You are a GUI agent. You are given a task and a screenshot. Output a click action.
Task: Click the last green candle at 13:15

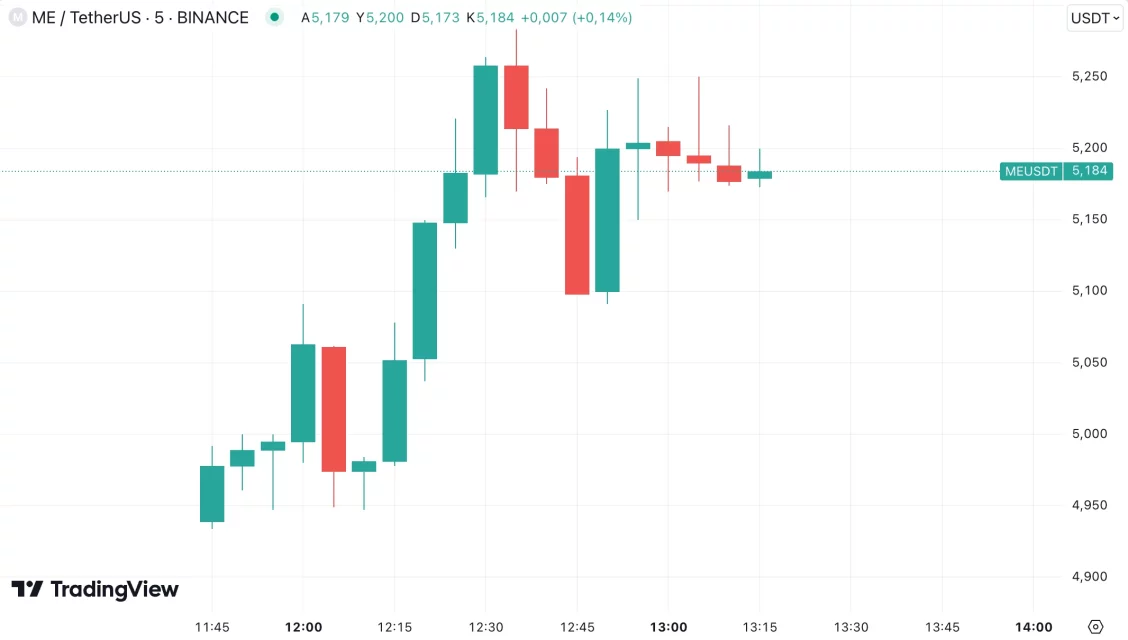tap(759, 175)
